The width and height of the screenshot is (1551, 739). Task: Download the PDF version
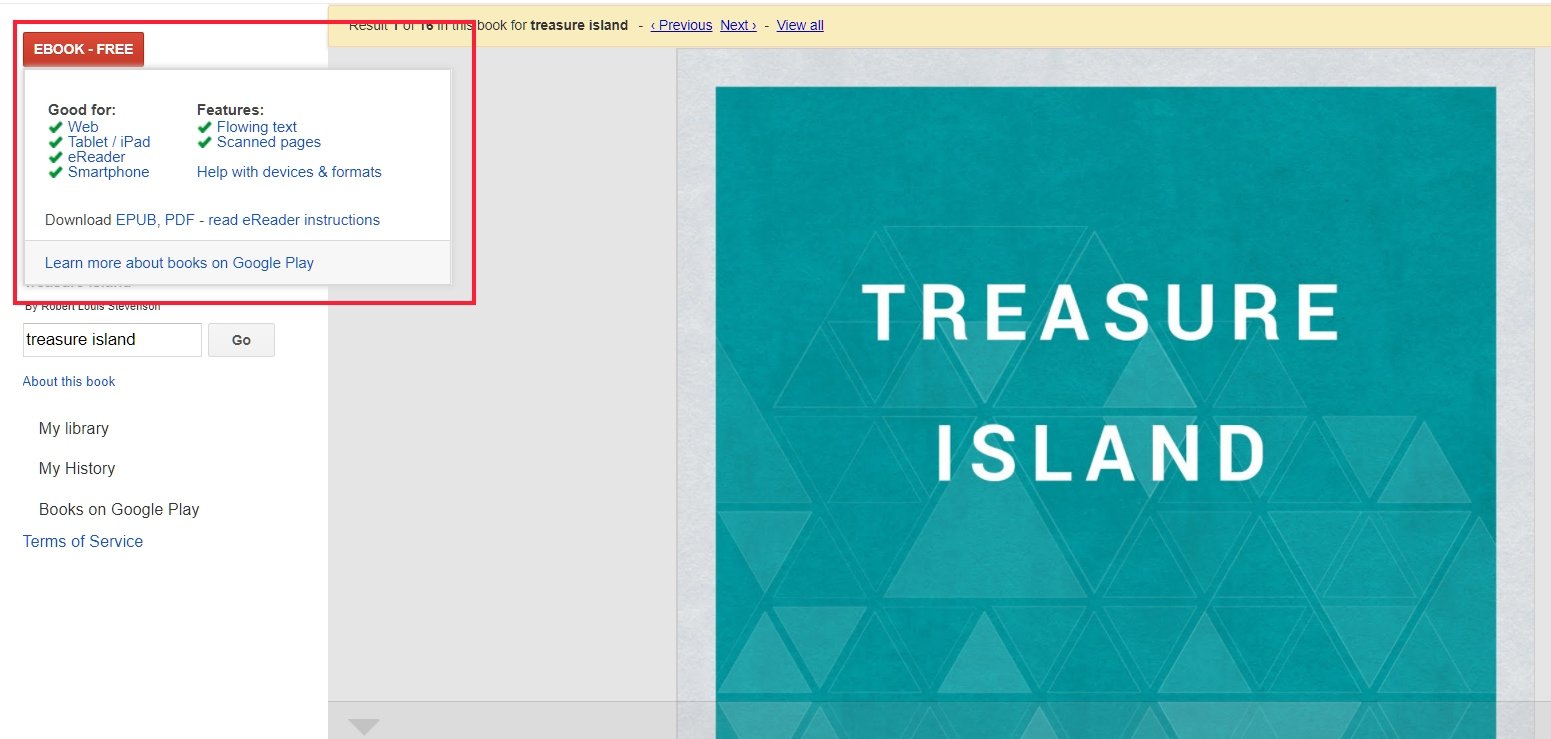pos(179,220)
